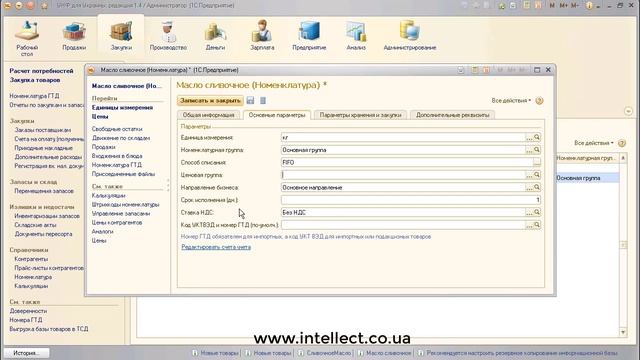Open help icon in the background list window
The height and width of the screenshot is (360, 640).
click(x=622, y=143)
